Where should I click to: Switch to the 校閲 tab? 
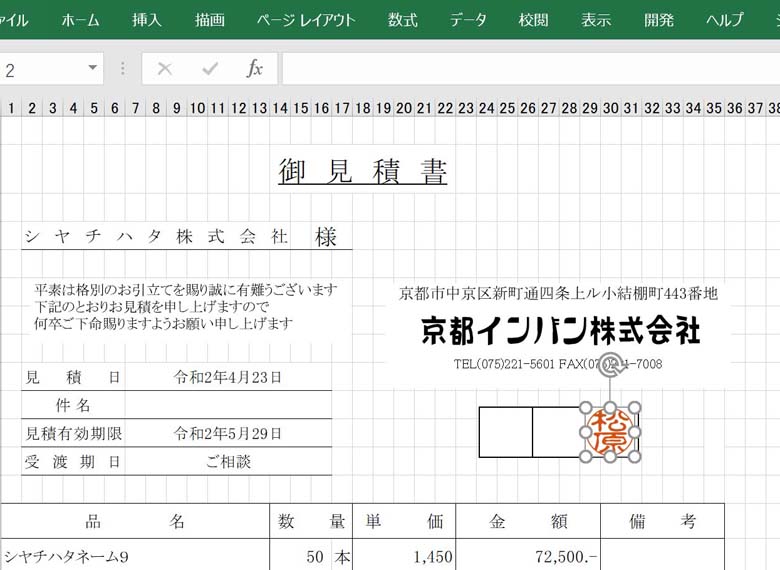[x=533, y=20]
